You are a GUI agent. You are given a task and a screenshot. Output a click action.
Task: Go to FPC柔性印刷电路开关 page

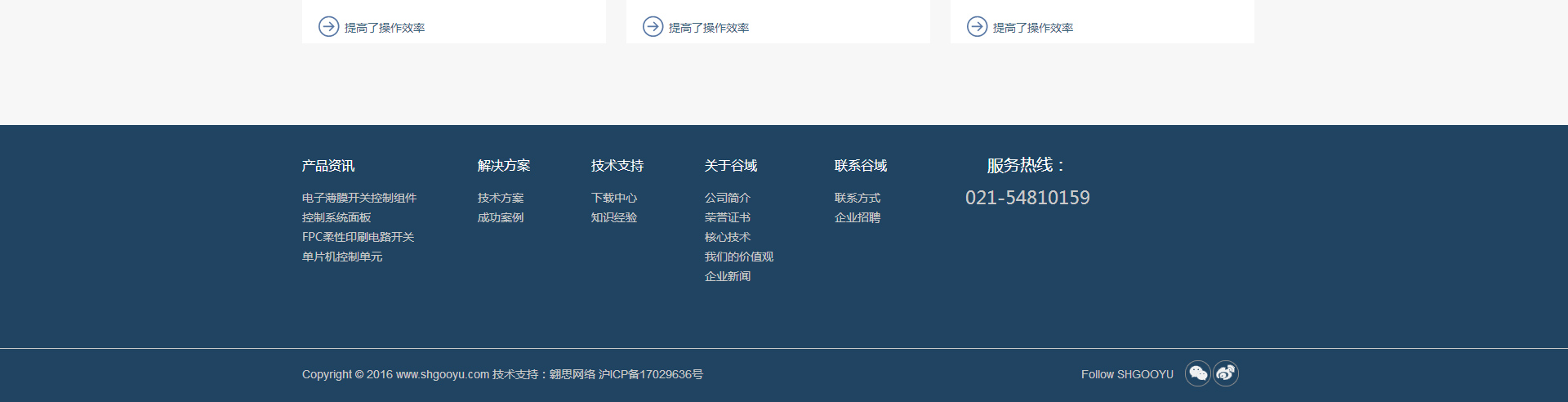358,237
